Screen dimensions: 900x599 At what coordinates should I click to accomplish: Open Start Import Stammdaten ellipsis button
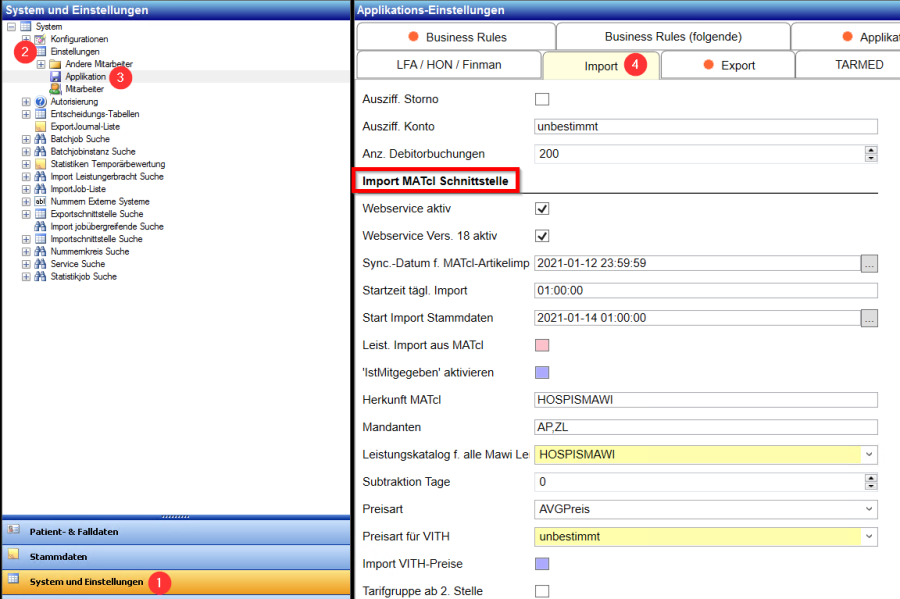click(x=869, y=318)
